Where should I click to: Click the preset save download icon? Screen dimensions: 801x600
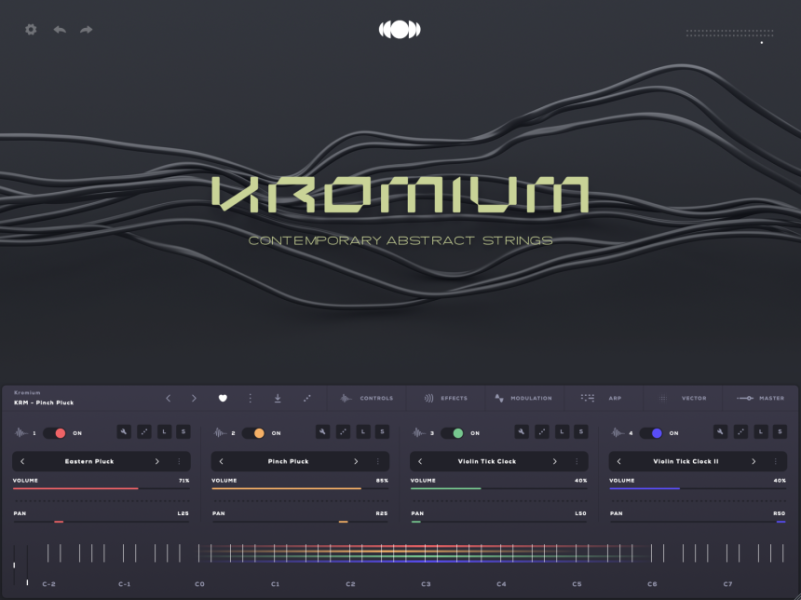click(x=277, y=398)
